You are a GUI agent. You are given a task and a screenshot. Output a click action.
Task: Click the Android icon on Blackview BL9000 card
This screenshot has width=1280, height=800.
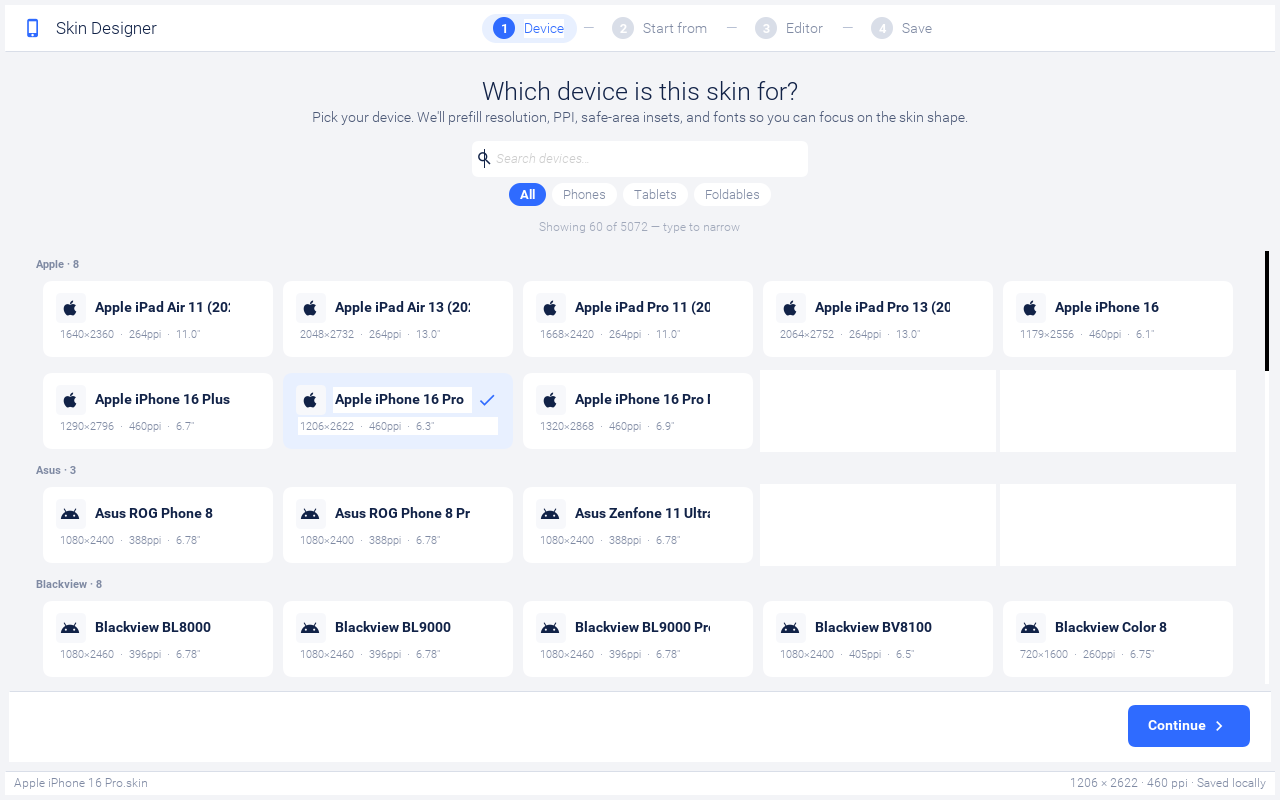click(310, 628)
